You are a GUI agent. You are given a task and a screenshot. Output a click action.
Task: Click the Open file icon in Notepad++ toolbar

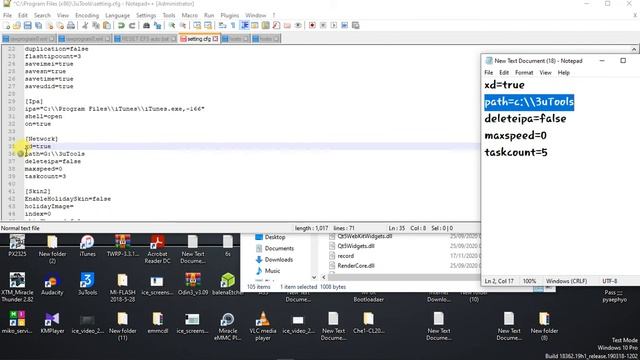[17, 25]
